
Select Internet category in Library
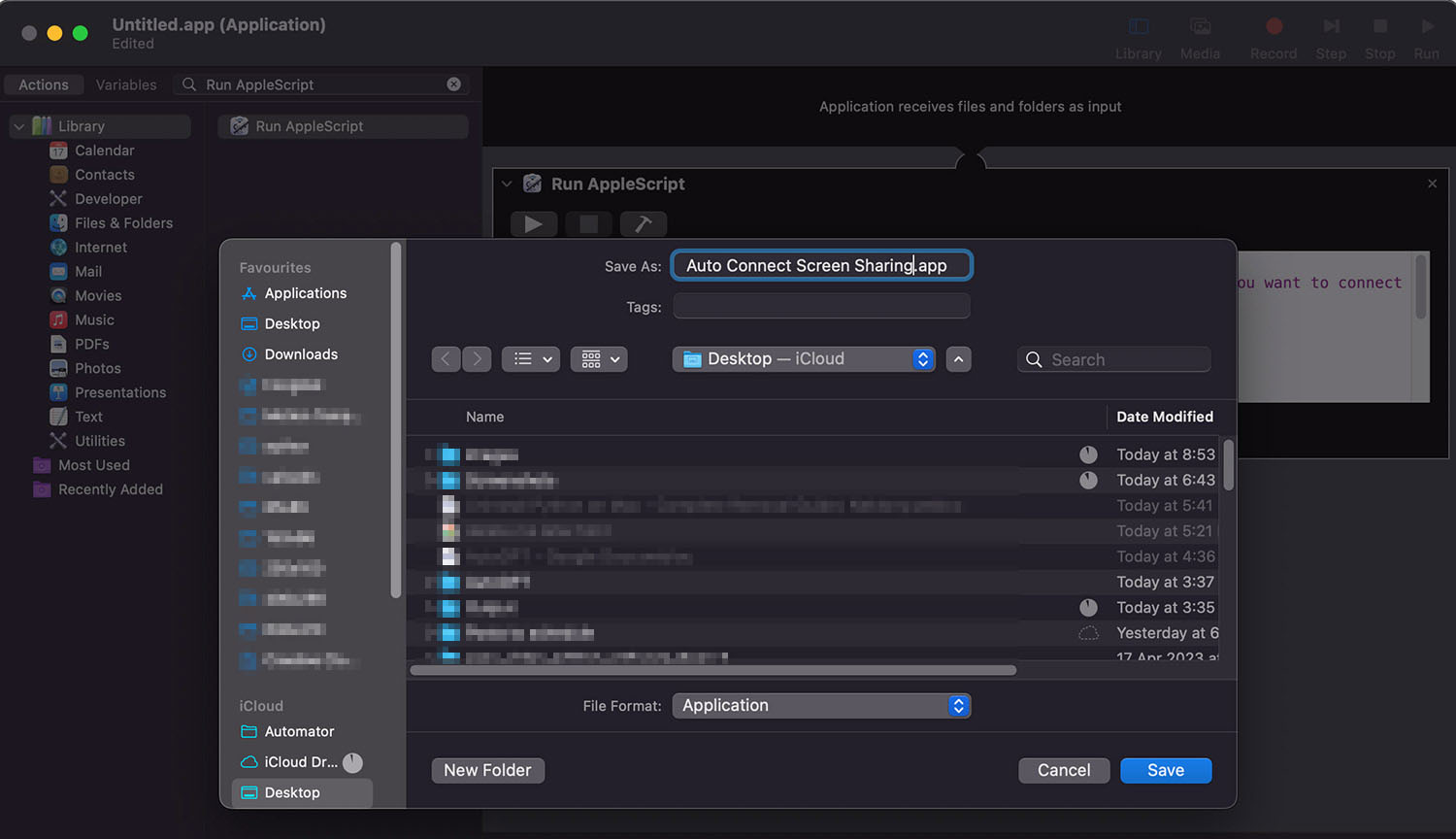click(101, 248)
